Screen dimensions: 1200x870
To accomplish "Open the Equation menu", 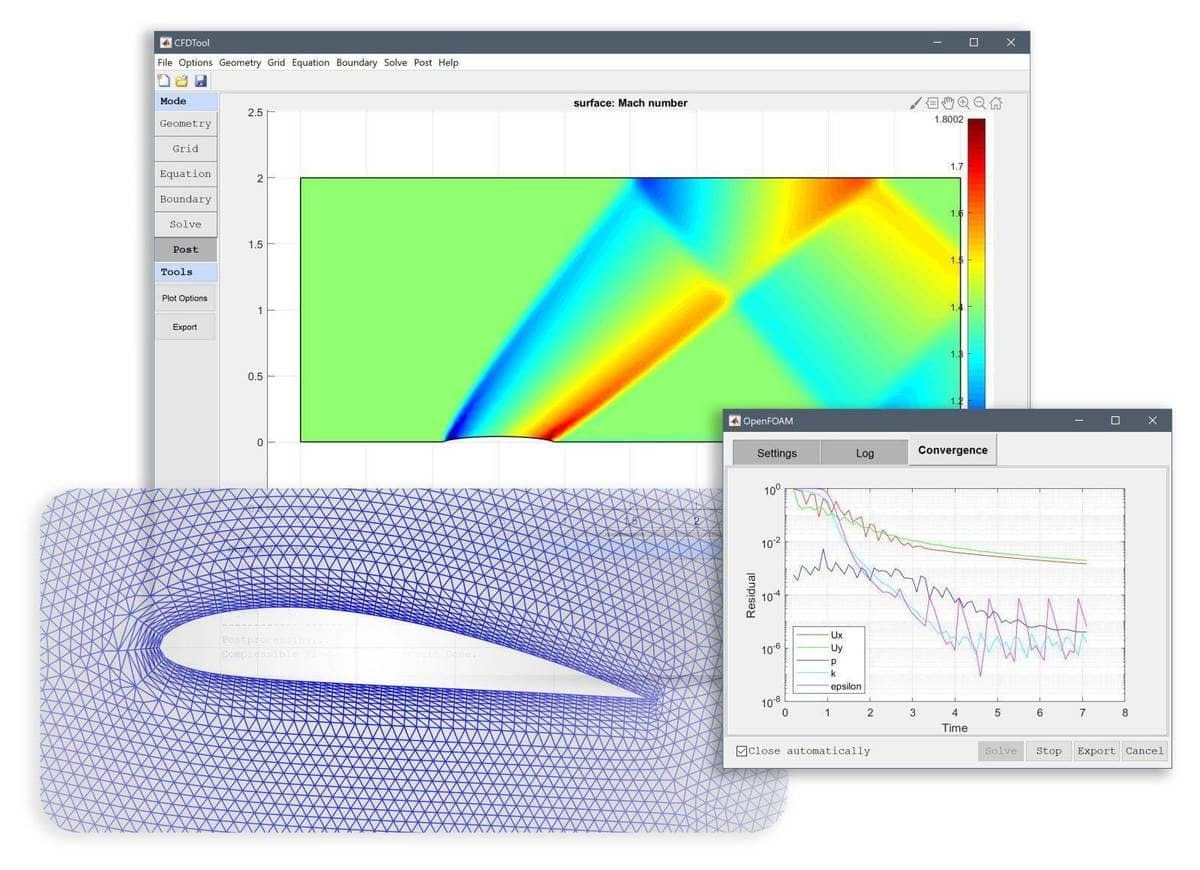I will coord(310,62).
